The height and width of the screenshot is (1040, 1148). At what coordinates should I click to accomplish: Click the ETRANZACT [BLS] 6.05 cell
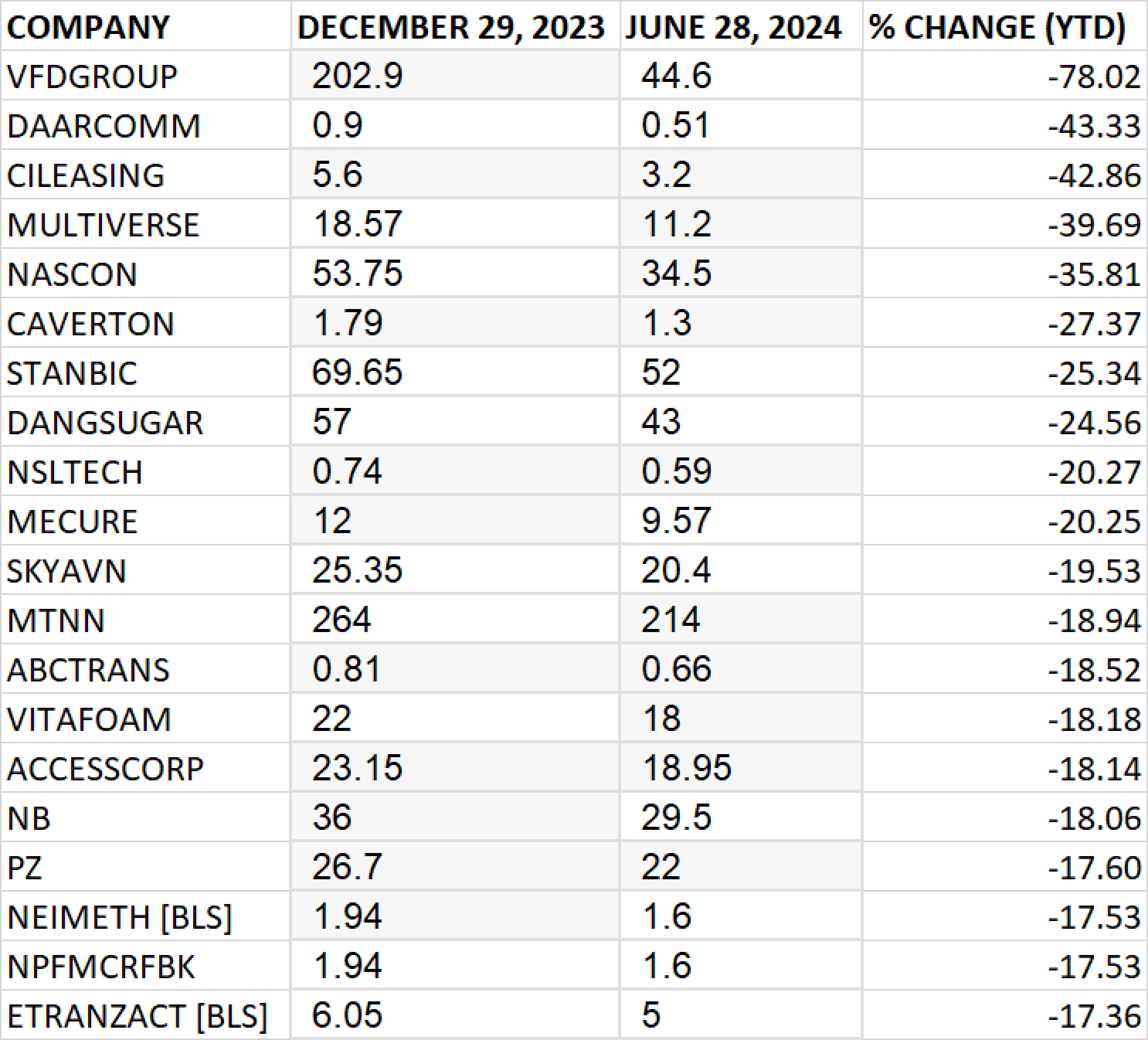tap(455, 1015)
